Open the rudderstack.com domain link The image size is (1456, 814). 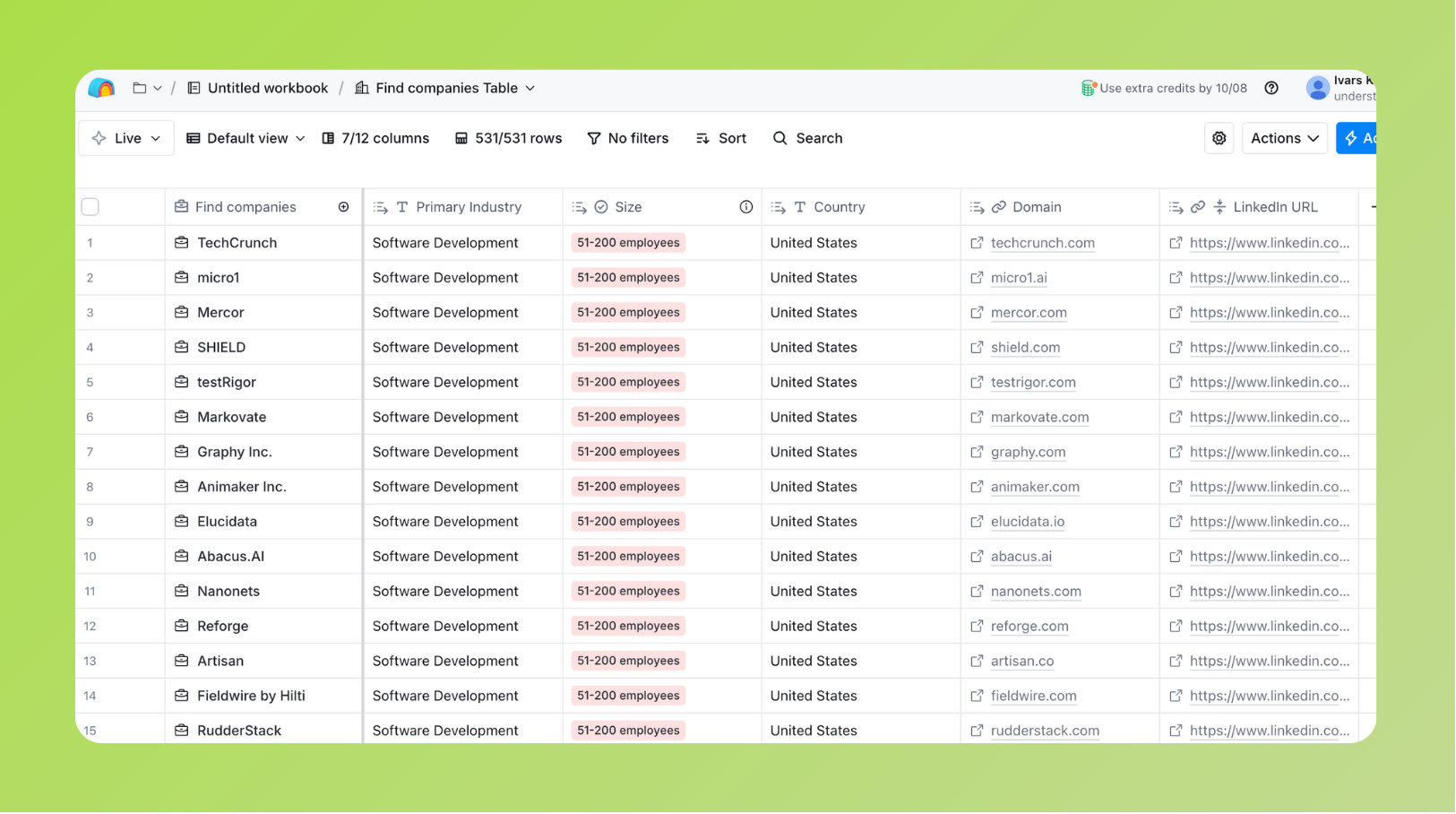coord(1045,731)
